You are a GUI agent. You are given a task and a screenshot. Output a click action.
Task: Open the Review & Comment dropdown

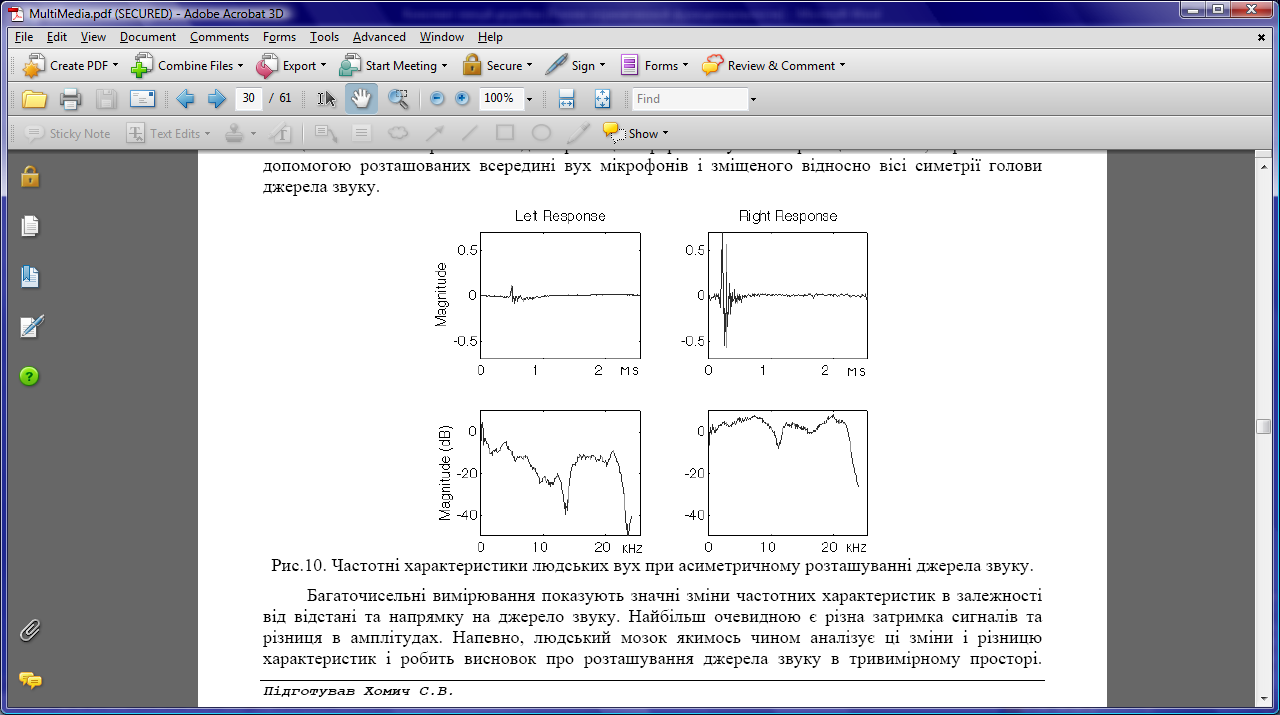coord(773,66)
